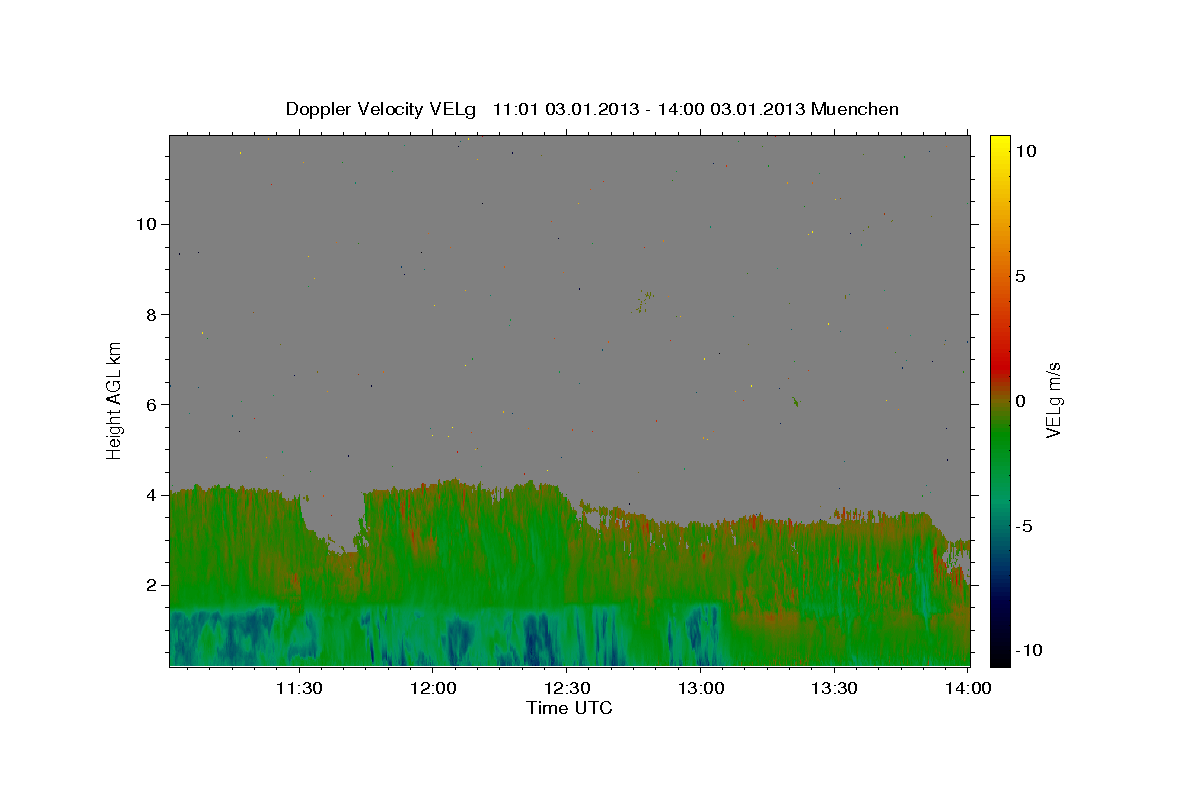Click the 12:00 time tick label

(432, 688)
